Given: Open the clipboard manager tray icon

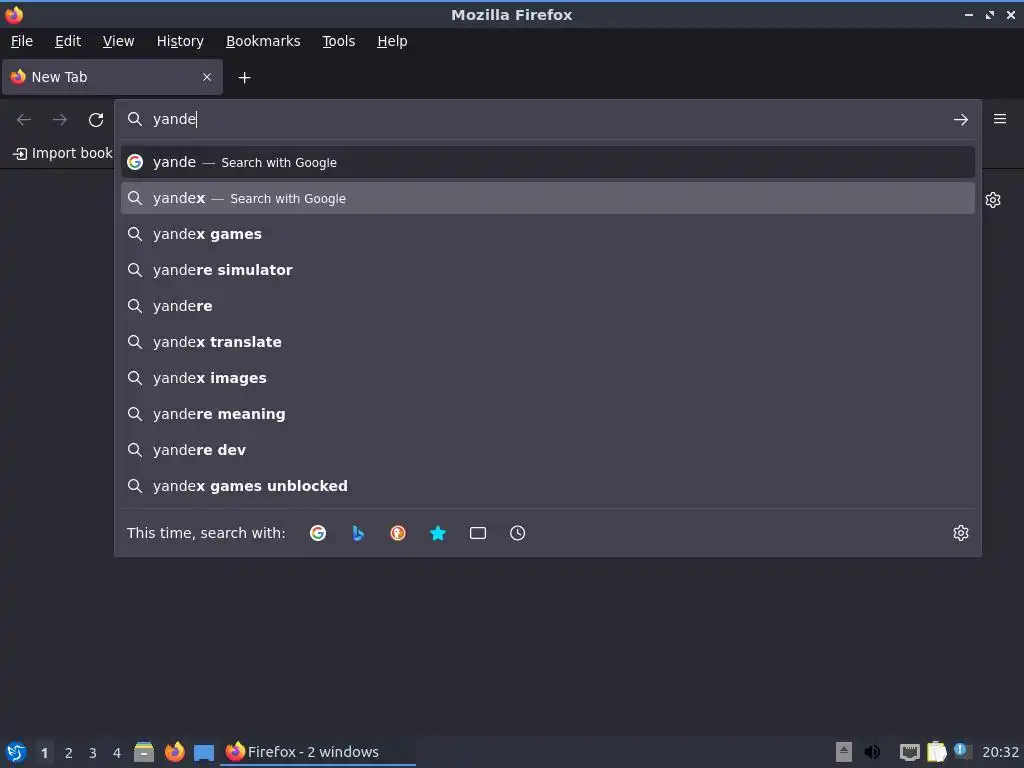Looking at the screenshot, I should (x=936, y=752).
